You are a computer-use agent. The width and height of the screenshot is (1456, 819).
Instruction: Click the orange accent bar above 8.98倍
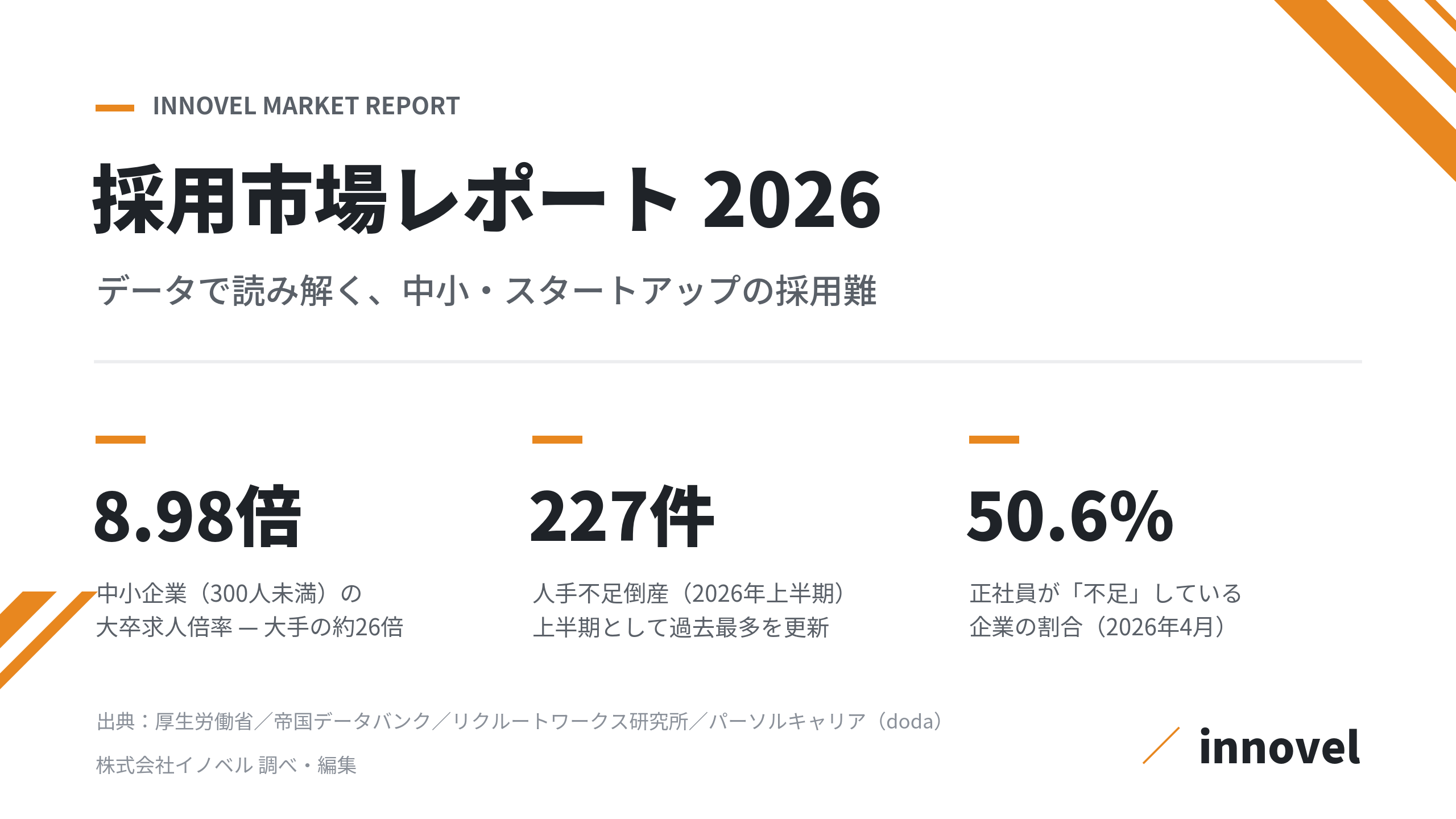[x=121, y=439]
